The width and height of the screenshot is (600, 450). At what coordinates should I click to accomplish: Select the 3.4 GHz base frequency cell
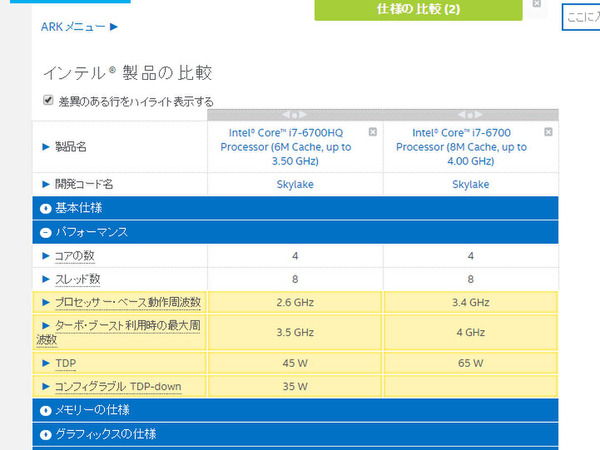coord(471,302)
